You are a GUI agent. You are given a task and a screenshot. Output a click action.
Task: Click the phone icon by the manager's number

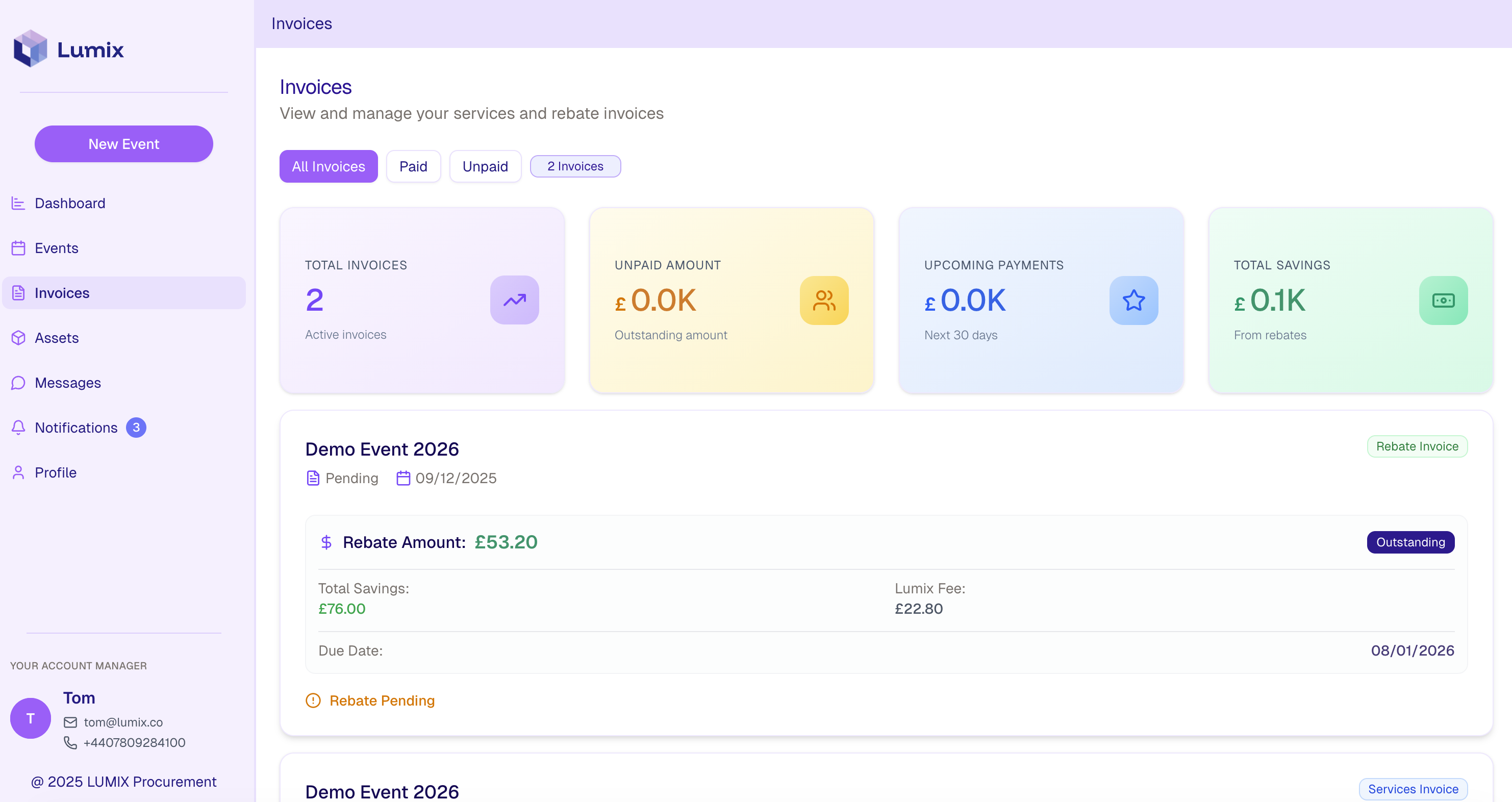70,743
